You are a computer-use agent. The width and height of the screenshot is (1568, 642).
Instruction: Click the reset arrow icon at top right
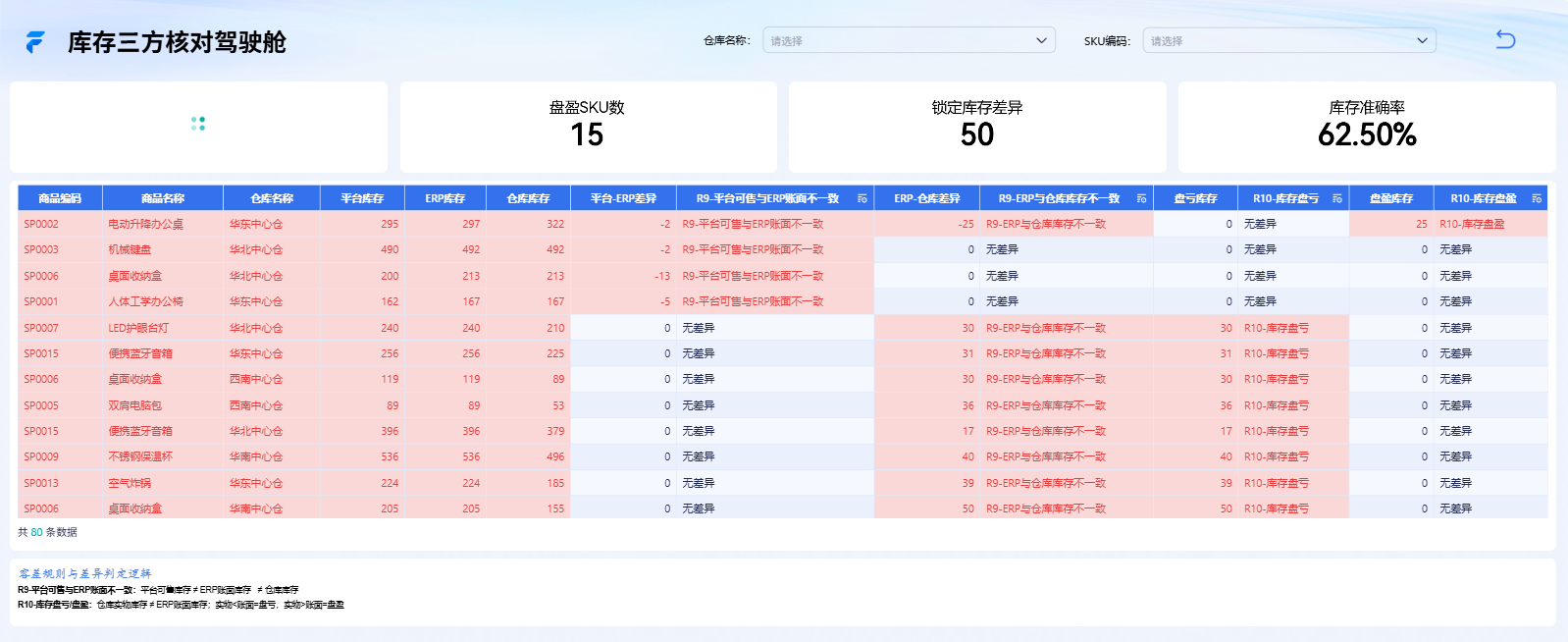[x=1505, y=39]
